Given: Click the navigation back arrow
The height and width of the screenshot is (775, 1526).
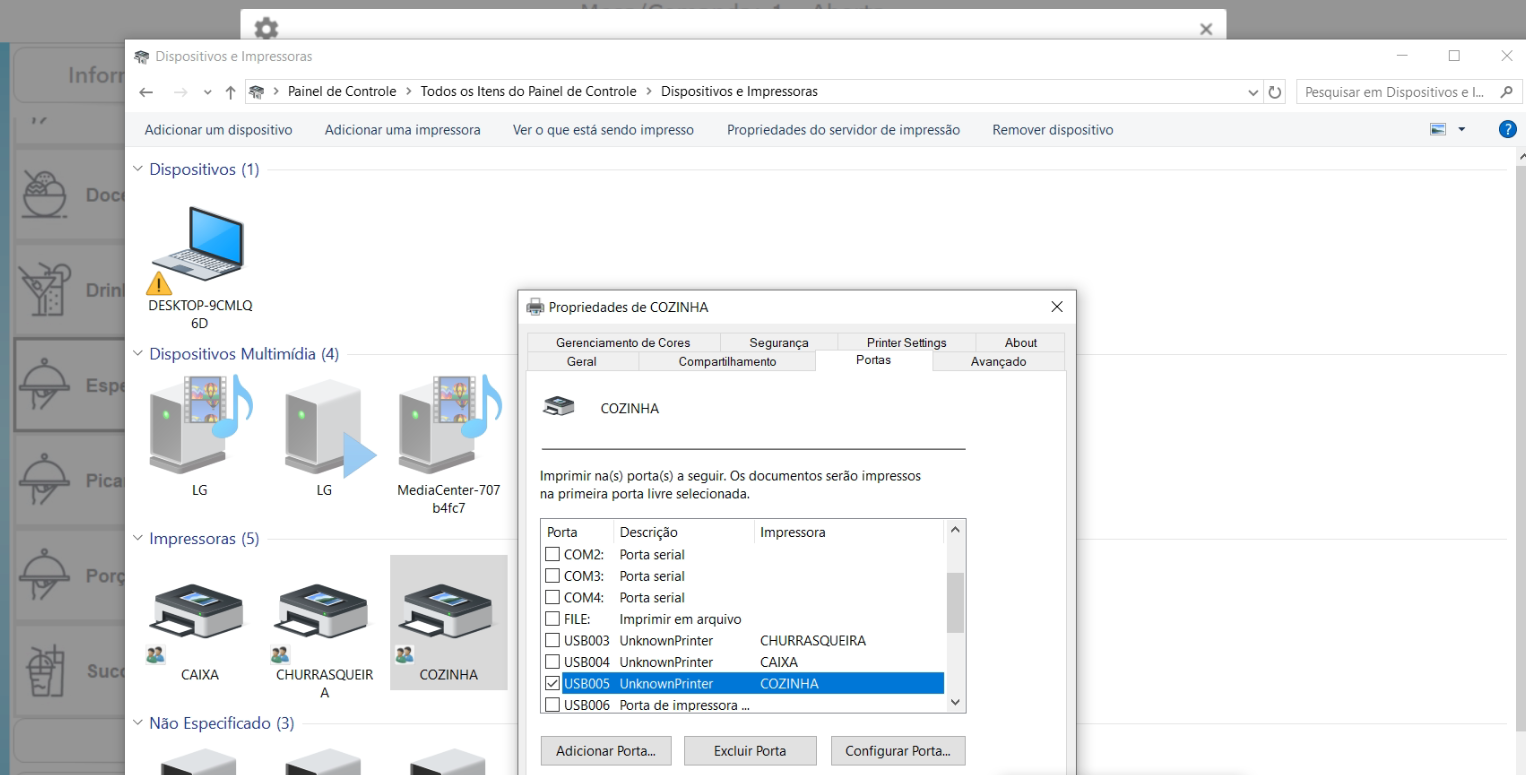Looking at the screenshot, I should pyautogui.click(x=146, y=91).
